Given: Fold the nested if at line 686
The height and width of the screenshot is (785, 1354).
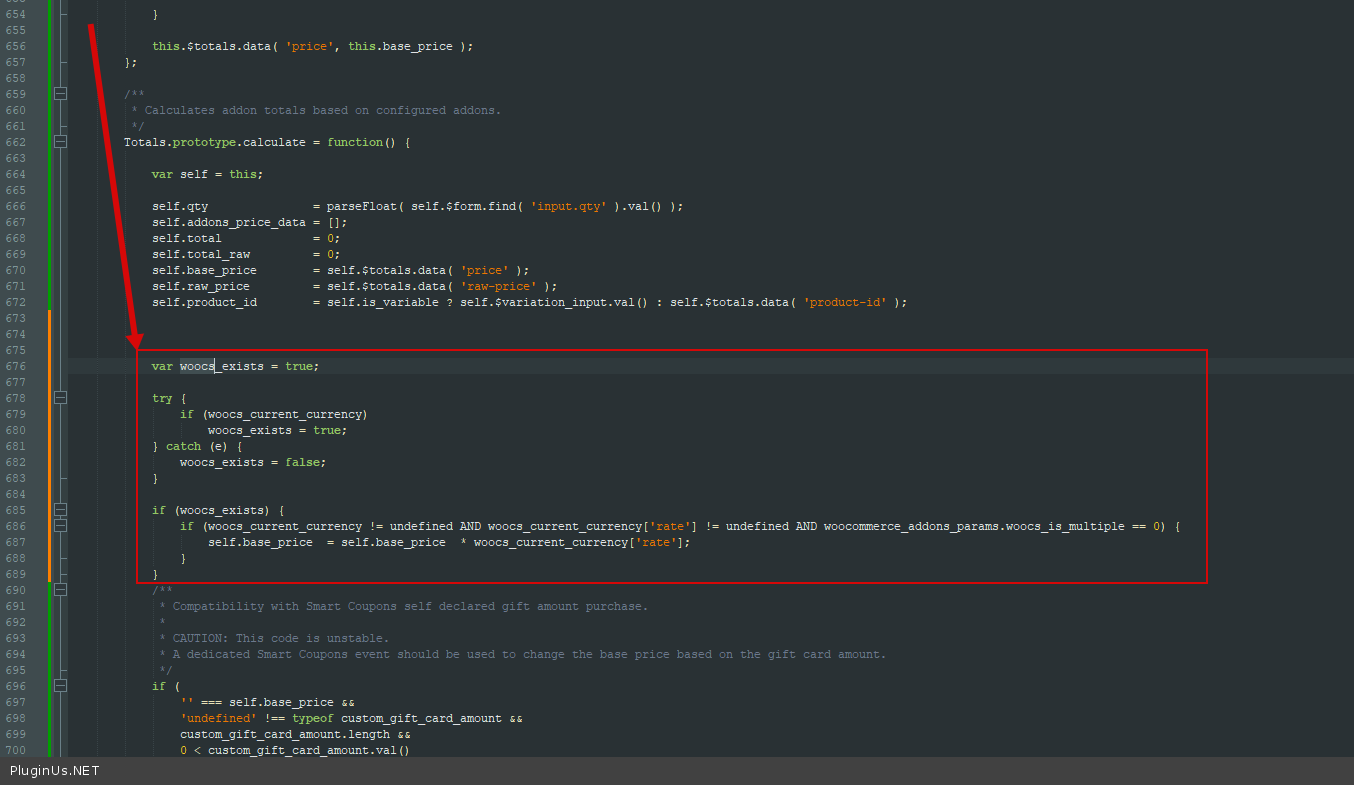Looking at the screenshot, I should click(61, 526).
